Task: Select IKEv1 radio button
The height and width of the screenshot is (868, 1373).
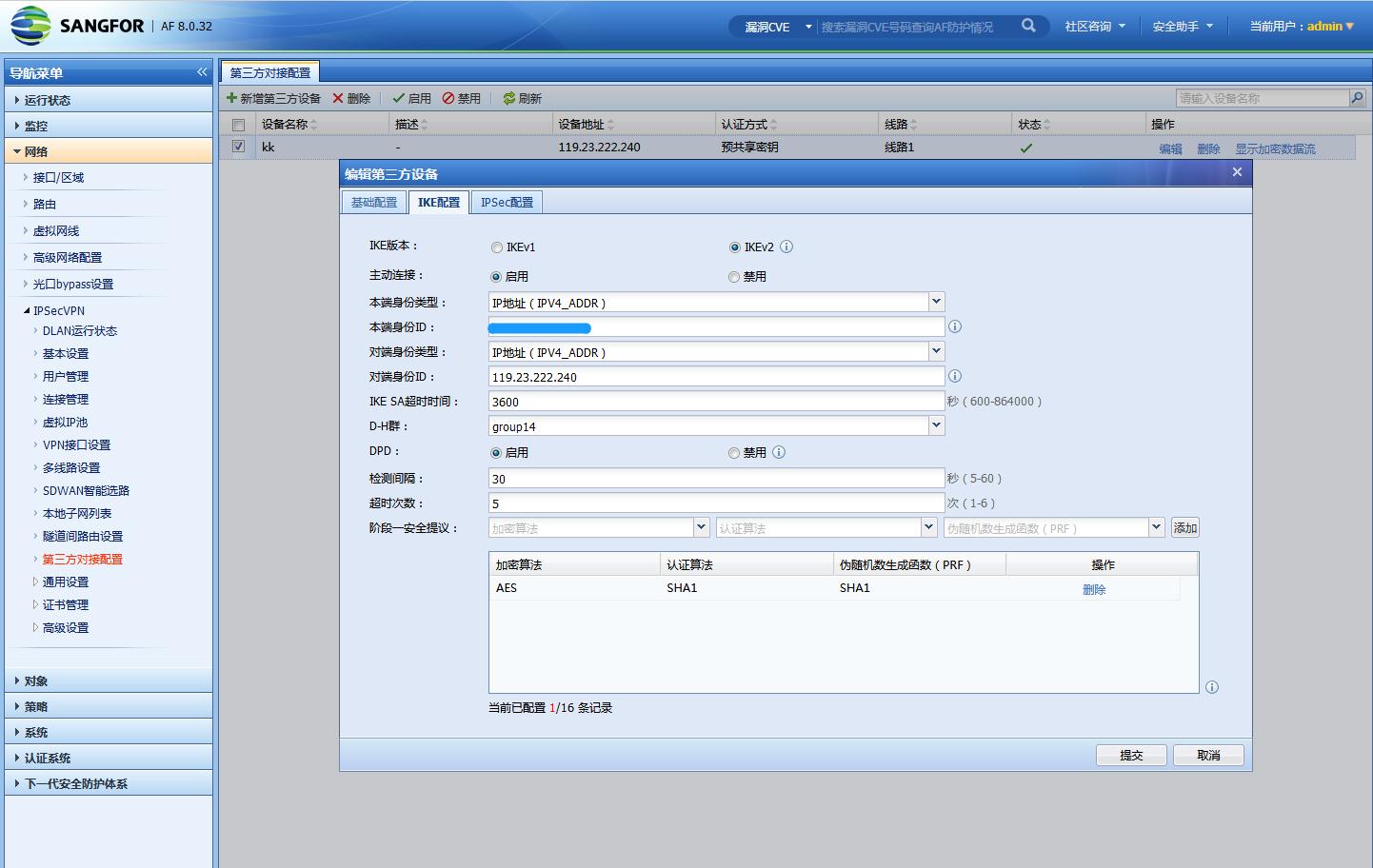Action: click(496, 247)
